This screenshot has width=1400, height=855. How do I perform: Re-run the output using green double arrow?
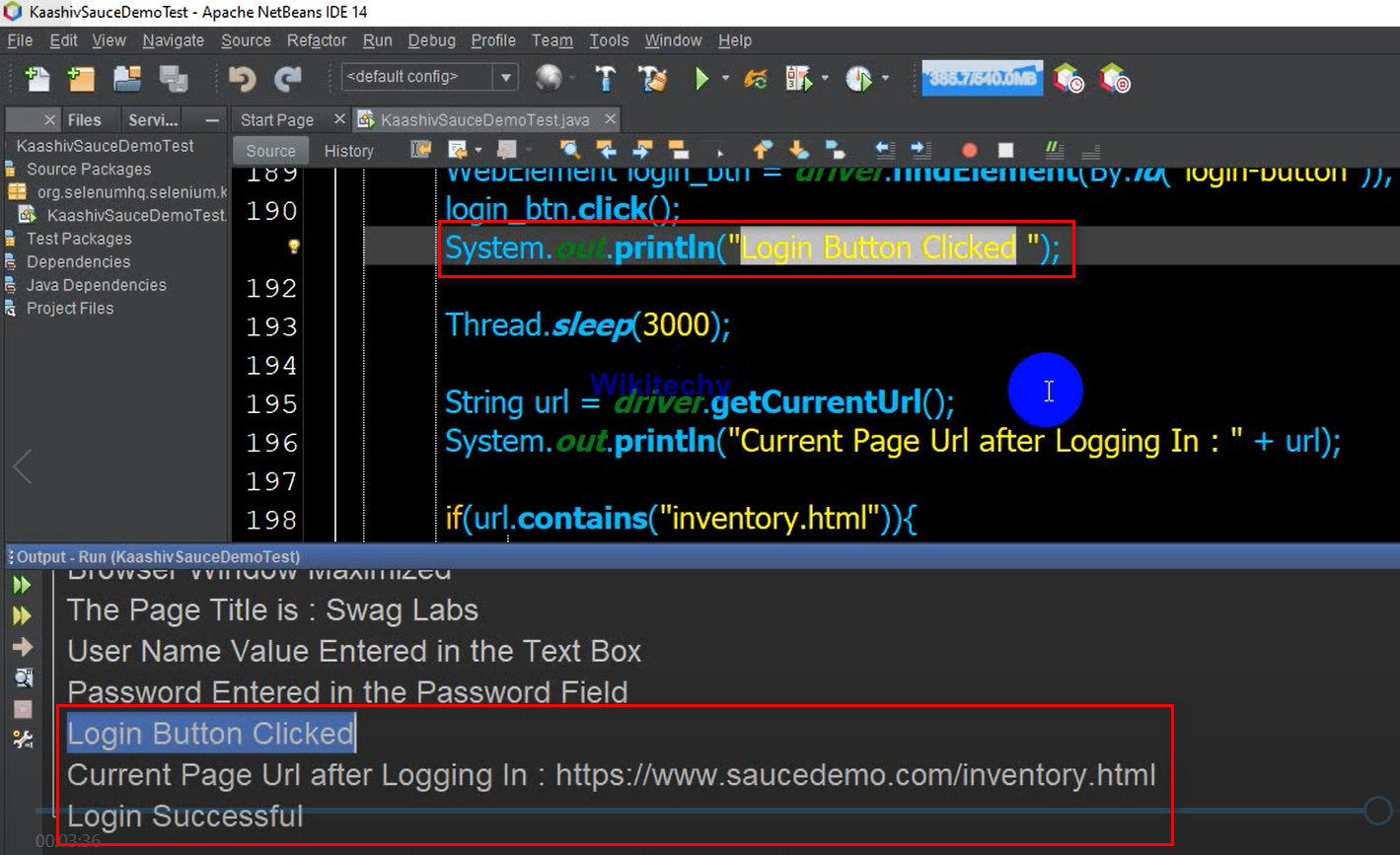pyautogui.click(x=22, y=585)
